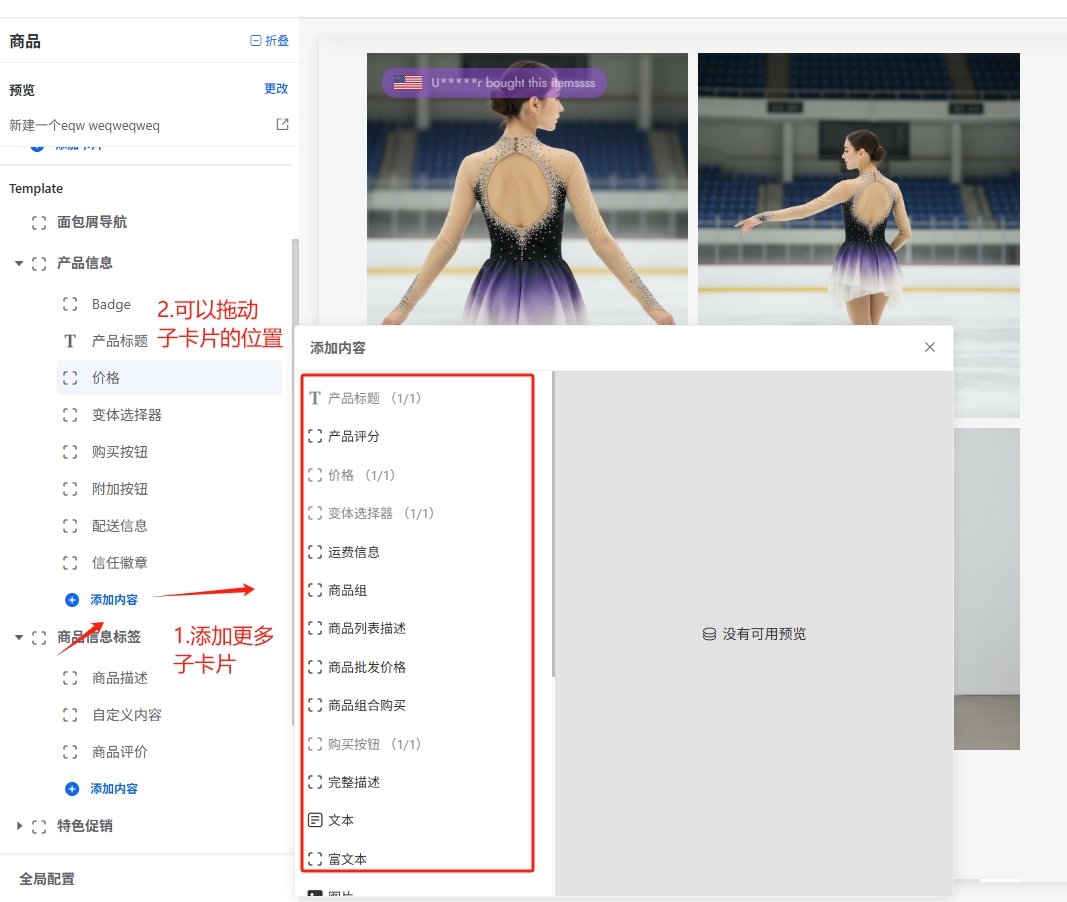Click the block icon beside 商品组
This screenshot has width=1067, height=902.
(x=315, y=591)
